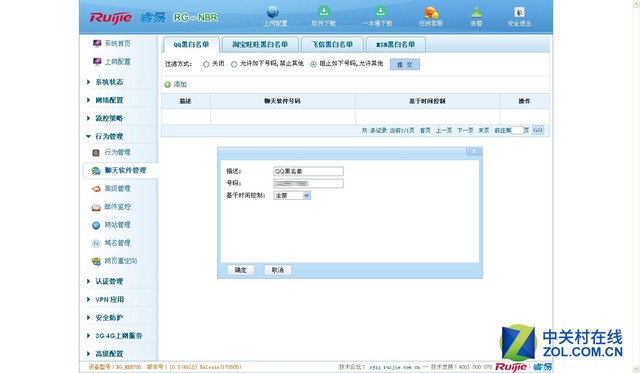Expand the 安全防护 sidebar section
The image size is (640, 373).
[x=109, y=317]
